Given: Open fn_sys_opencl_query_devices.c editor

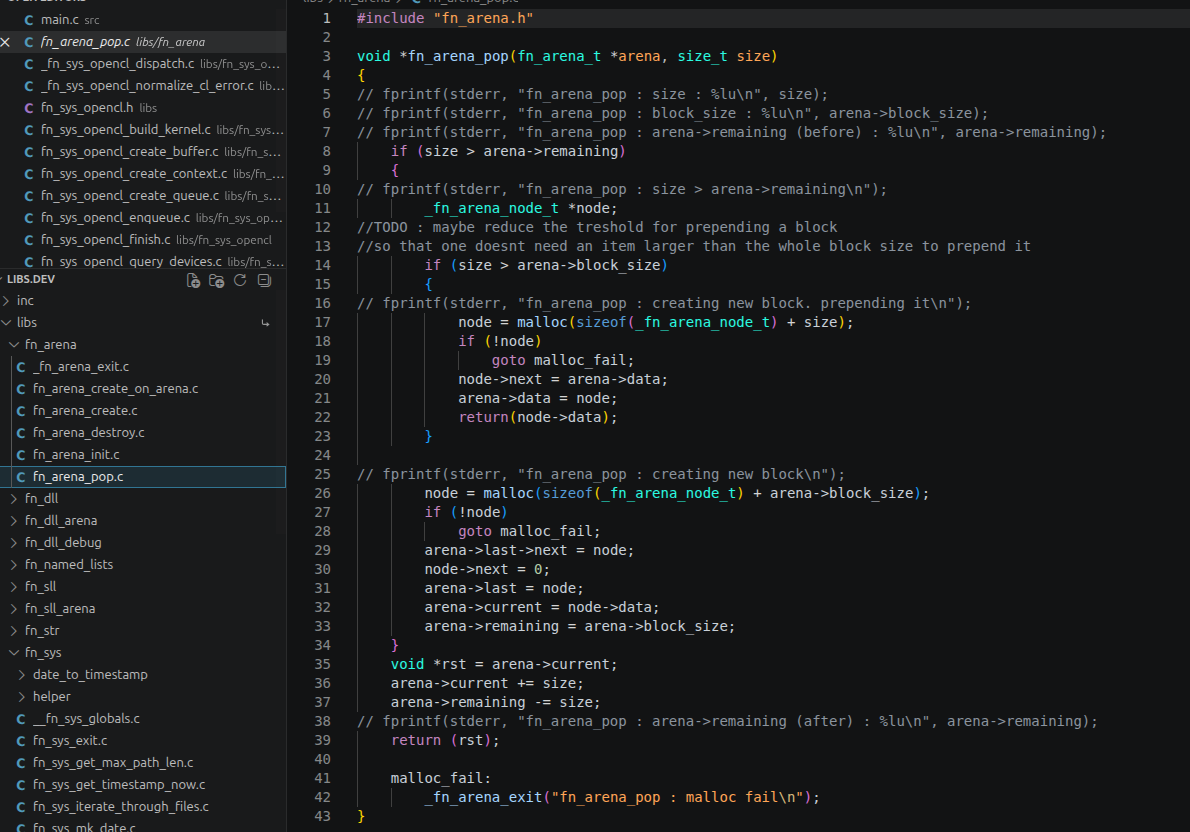Looking at the screenshot, I should coord(143,262).
